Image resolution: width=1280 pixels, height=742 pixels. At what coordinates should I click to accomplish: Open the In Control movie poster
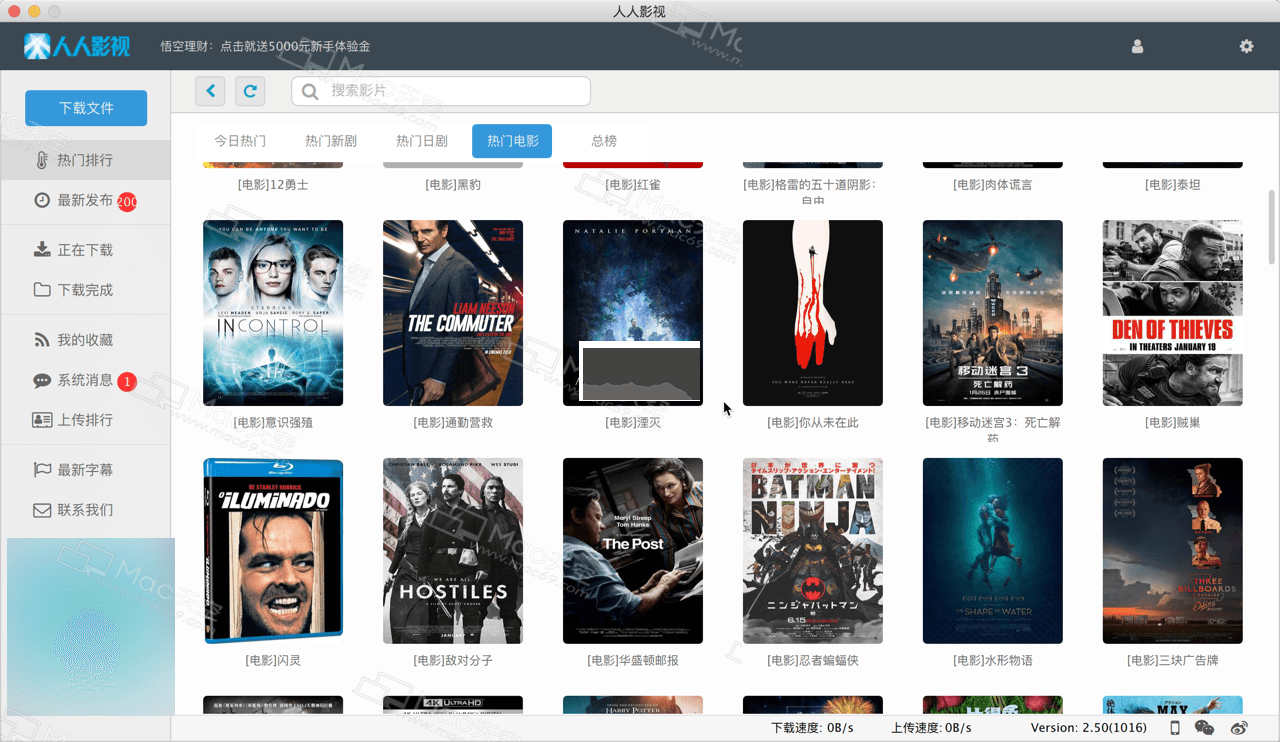[x=273, y=313]
